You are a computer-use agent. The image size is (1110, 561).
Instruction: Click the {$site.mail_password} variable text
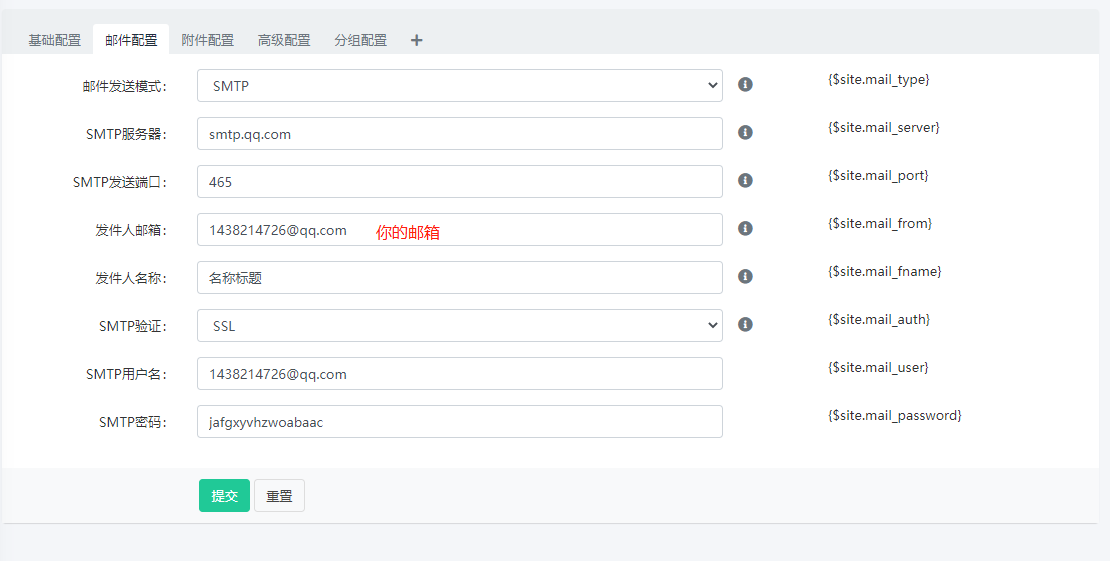coord(895,416)
